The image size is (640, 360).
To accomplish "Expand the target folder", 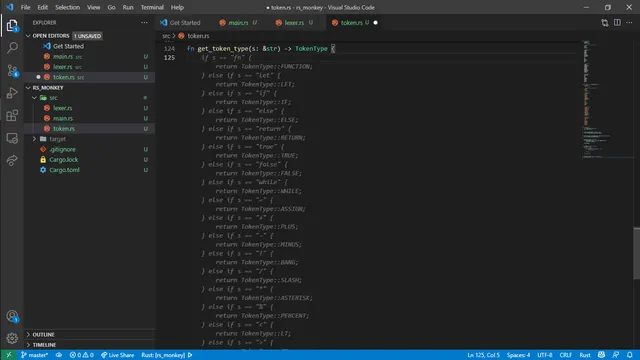I will (35, 139).
